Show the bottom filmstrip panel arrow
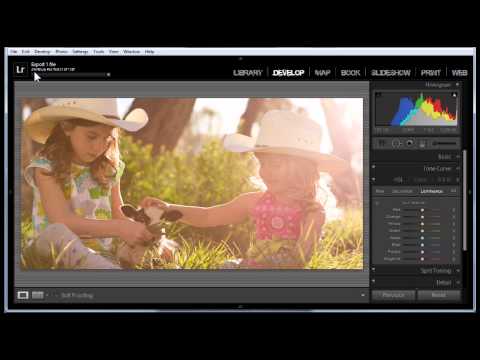 pyautogui.click(x=240, y=306)
